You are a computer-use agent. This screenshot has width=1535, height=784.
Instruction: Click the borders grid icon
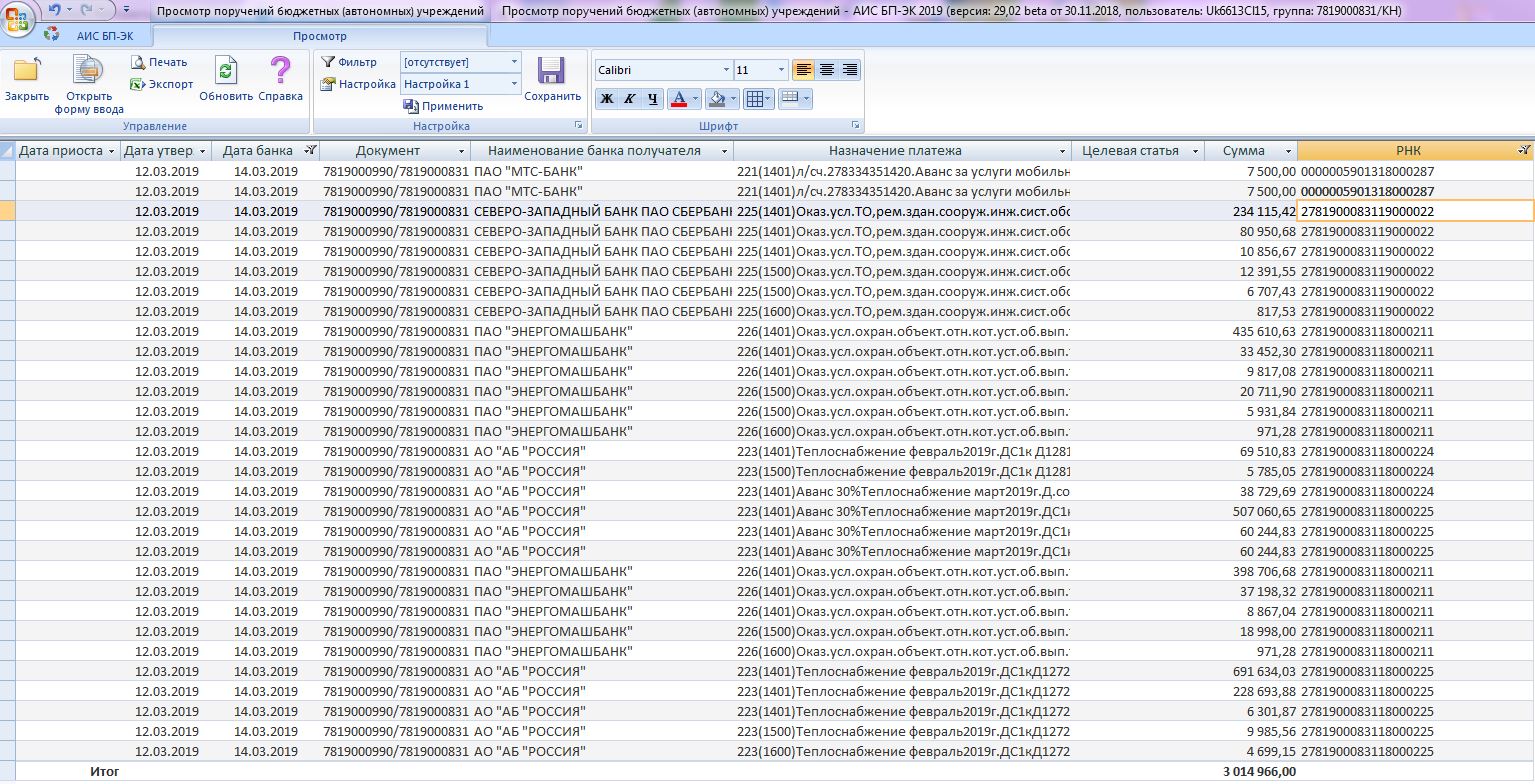pyautogui.click(x=754, y=99)
